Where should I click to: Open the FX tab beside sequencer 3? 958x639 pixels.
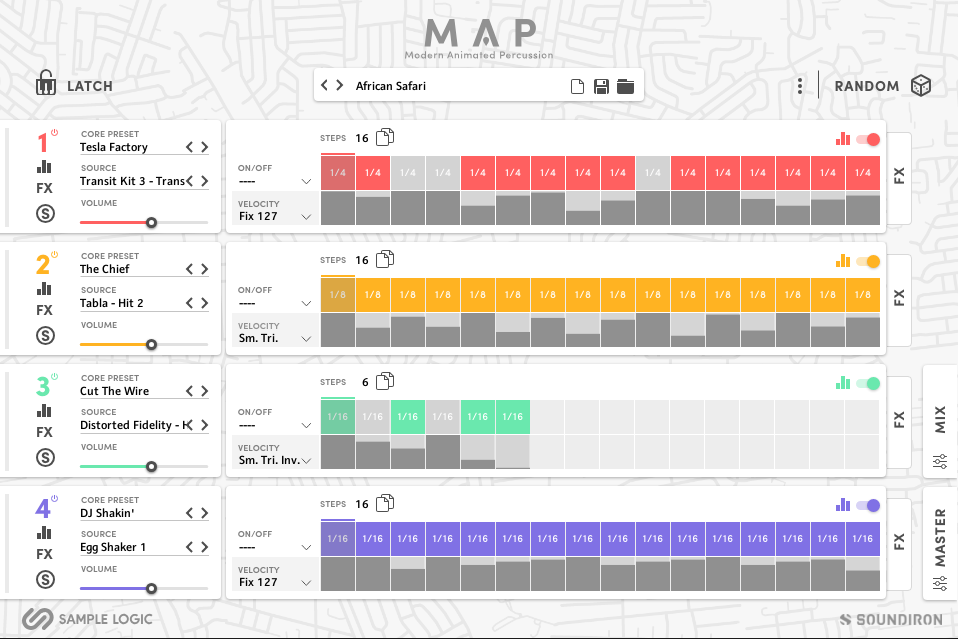[x=899, y=421]
